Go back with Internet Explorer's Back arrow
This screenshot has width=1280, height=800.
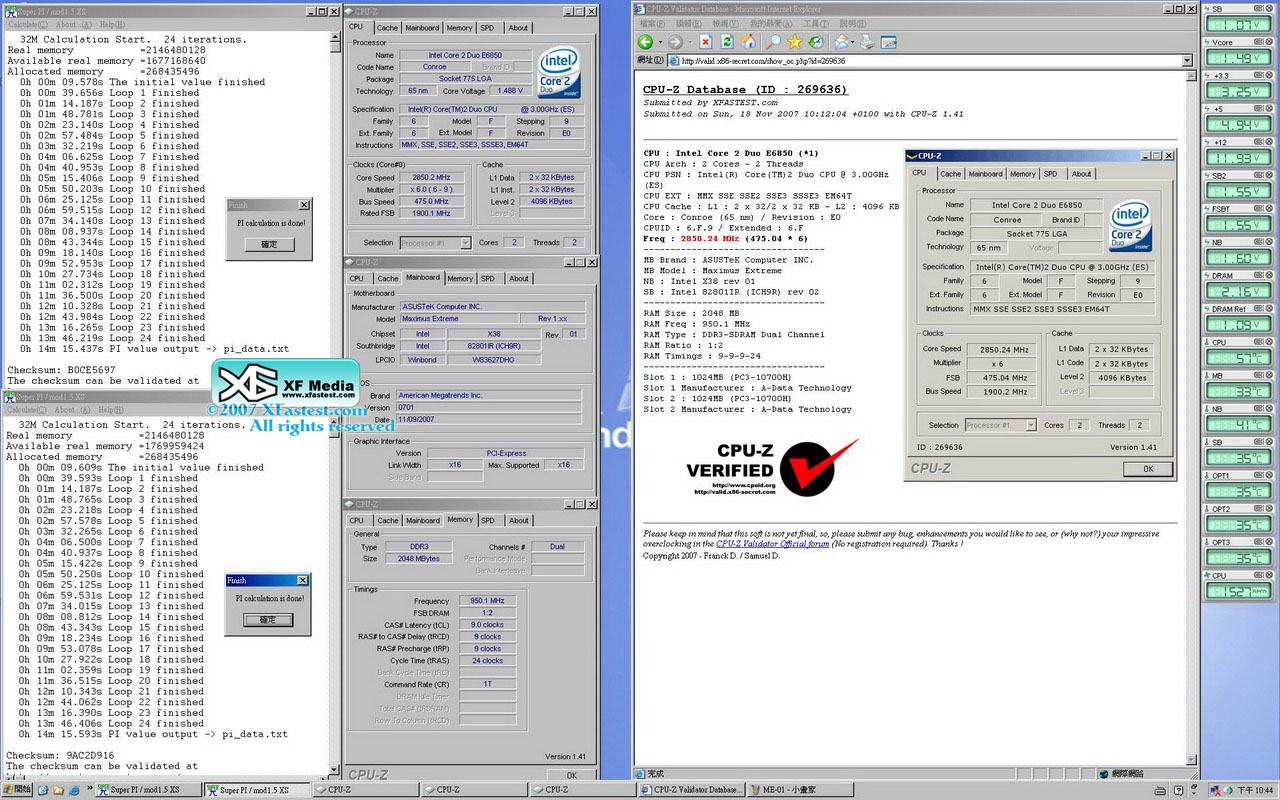pyautogui.click(x=645, y=42)
